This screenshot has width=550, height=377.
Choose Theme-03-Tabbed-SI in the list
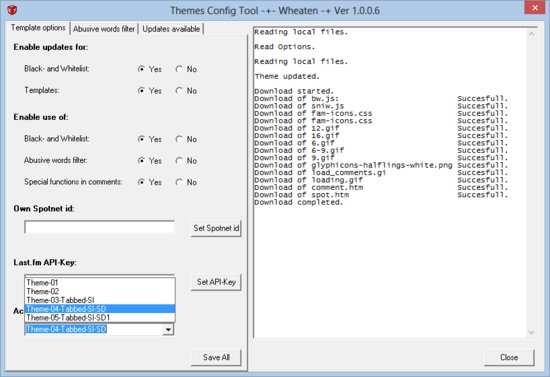point(100,300)
